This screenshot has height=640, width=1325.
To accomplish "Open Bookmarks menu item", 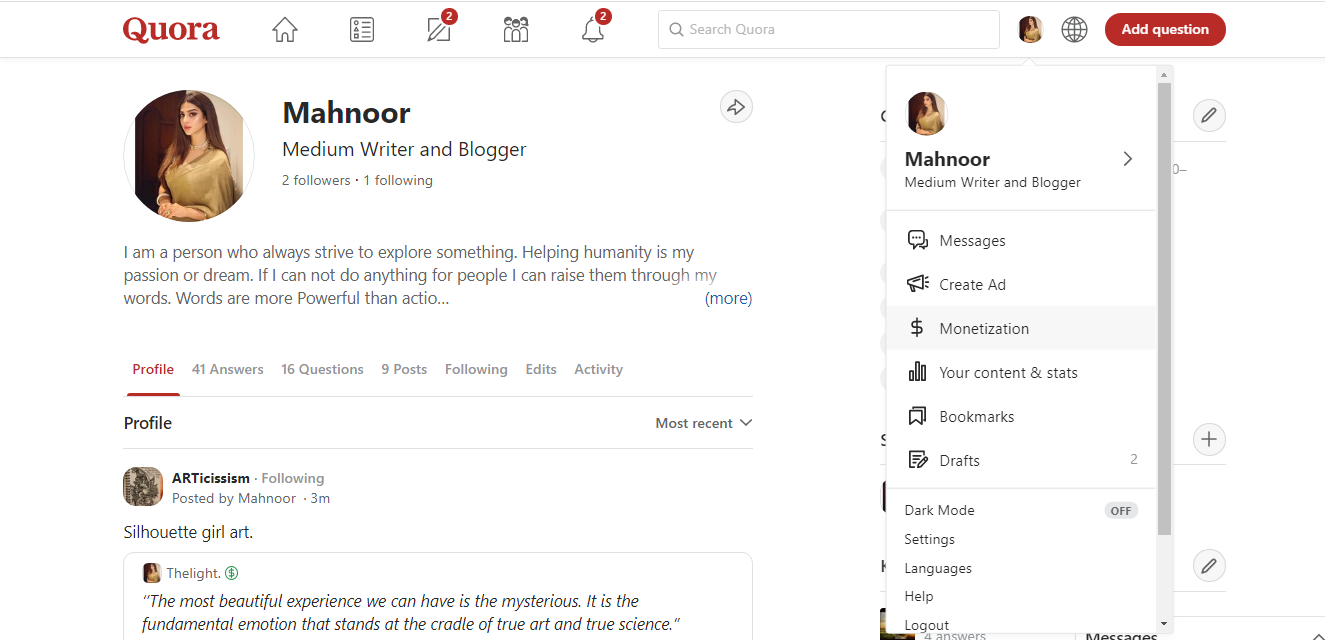I will point(1021,416).
